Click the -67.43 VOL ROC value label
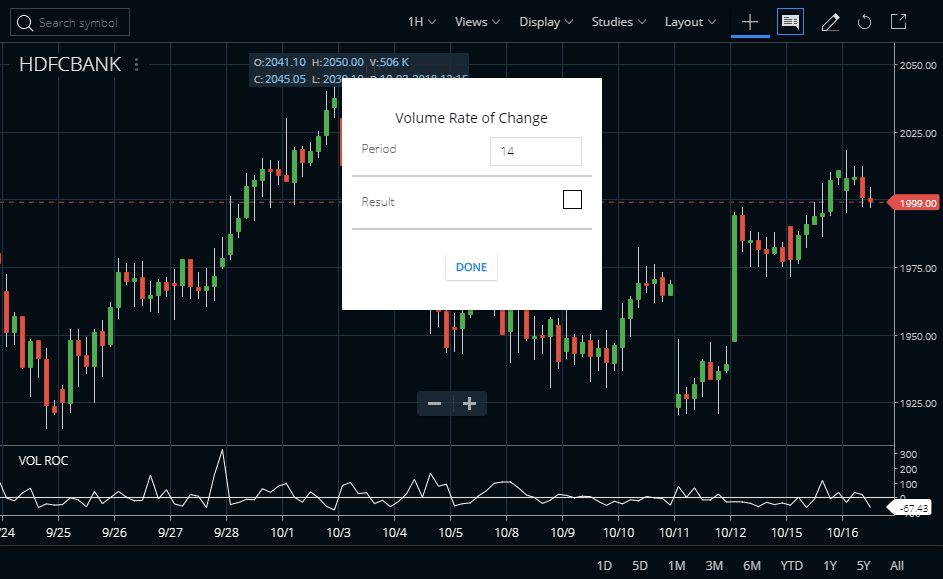 (x=911, y=508)
